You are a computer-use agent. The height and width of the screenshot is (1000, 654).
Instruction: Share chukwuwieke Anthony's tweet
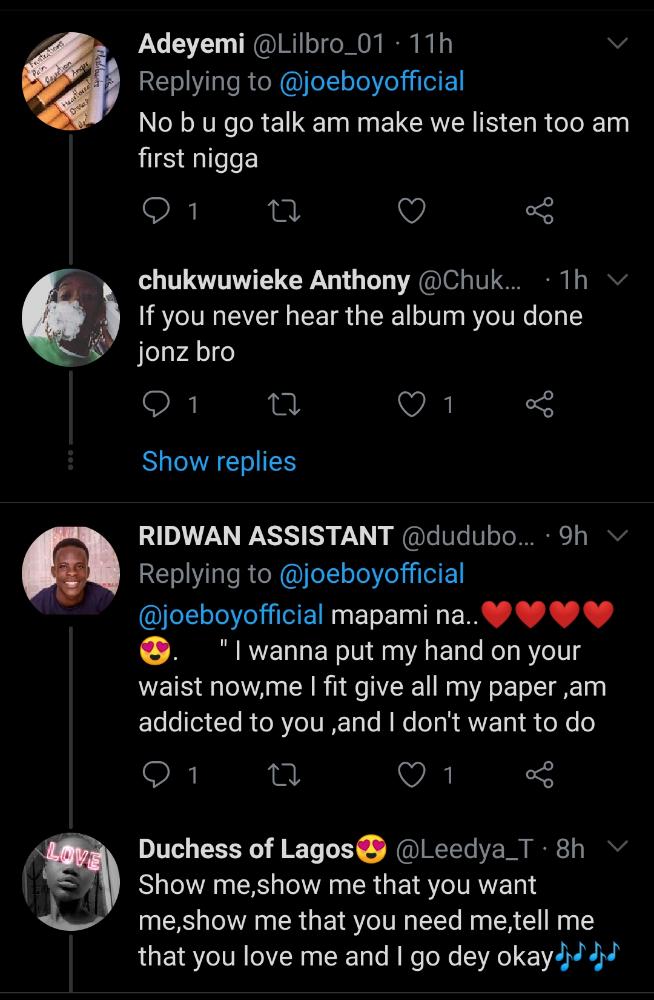539,404
